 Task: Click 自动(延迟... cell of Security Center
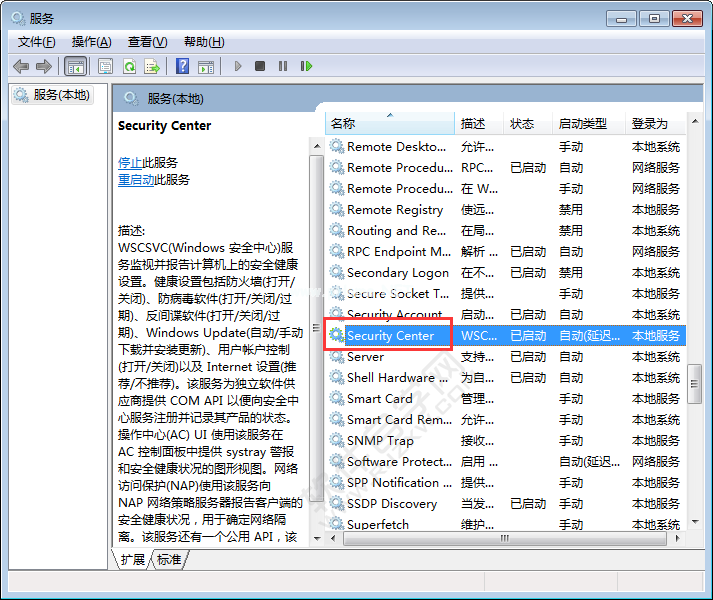(589, 335)
